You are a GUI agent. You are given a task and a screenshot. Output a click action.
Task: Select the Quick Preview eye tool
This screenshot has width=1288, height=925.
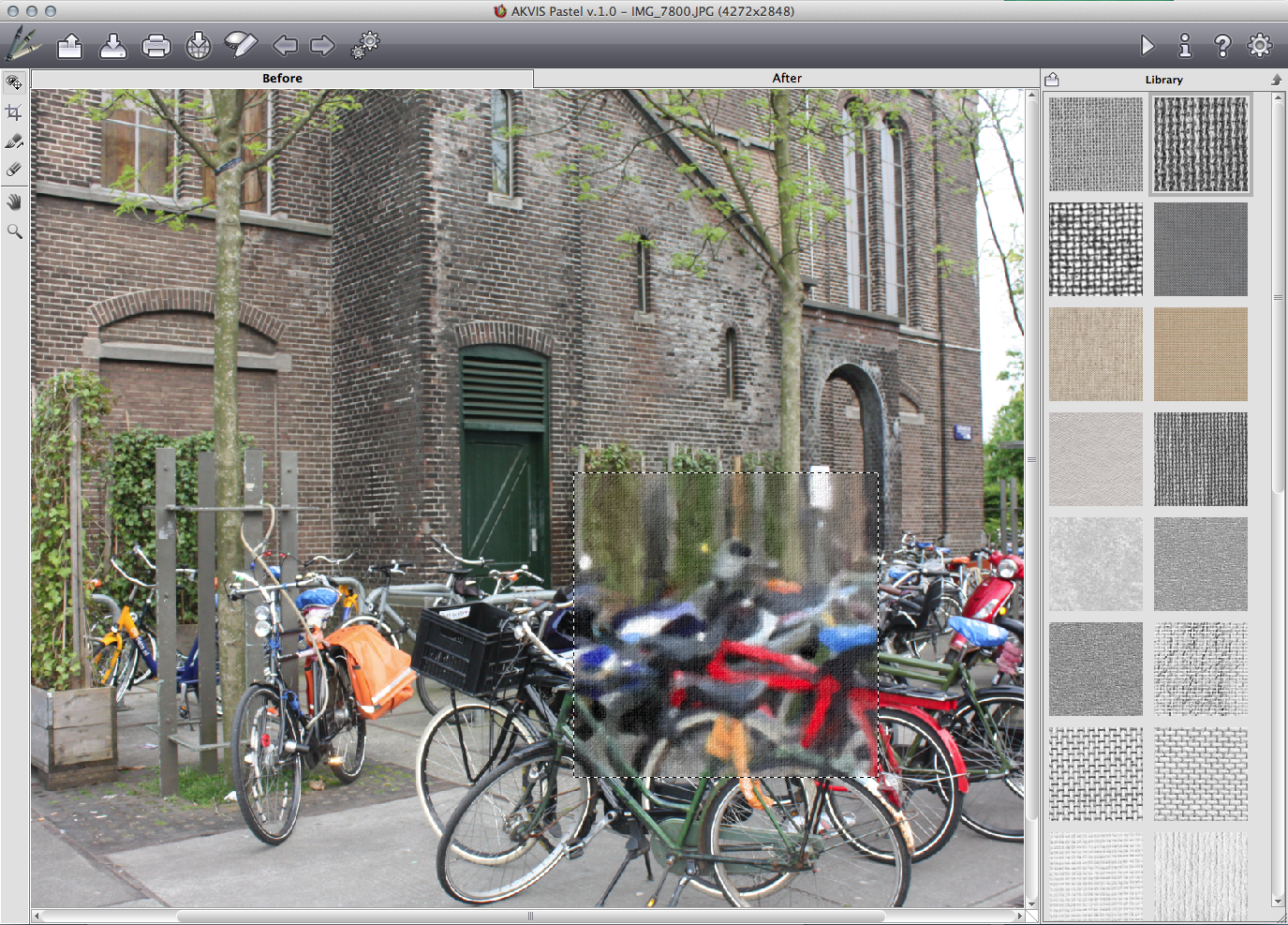click(x=14, y=83)
